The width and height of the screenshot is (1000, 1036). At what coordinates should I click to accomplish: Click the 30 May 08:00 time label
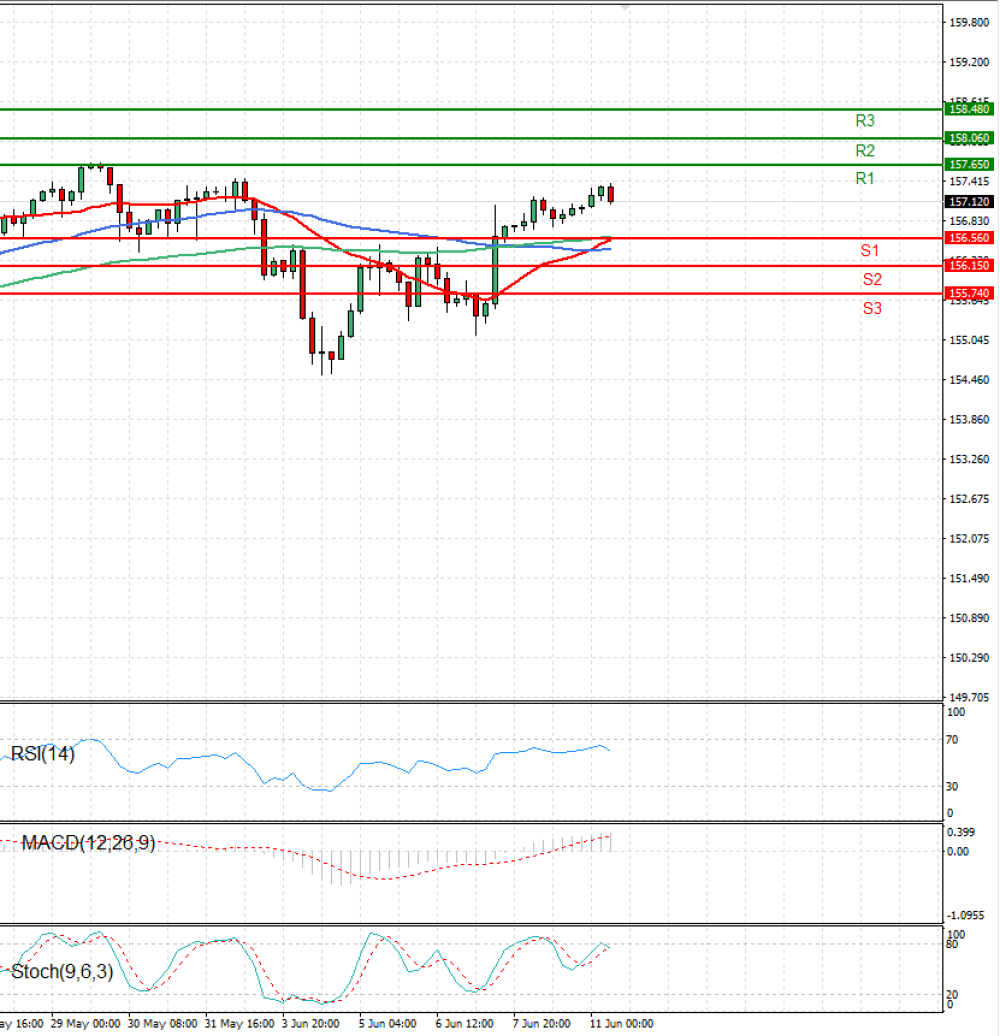coord(162,1023)
